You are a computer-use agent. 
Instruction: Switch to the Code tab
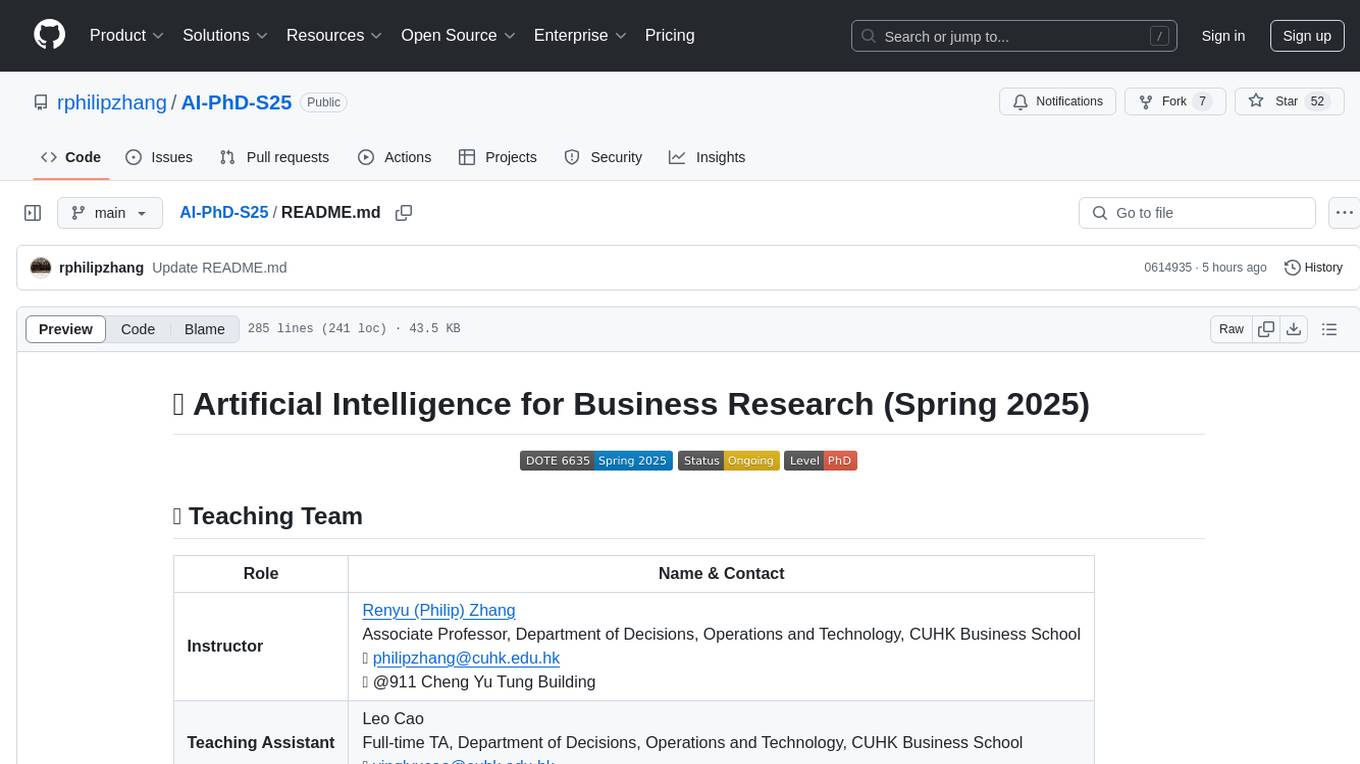point(71,157)
